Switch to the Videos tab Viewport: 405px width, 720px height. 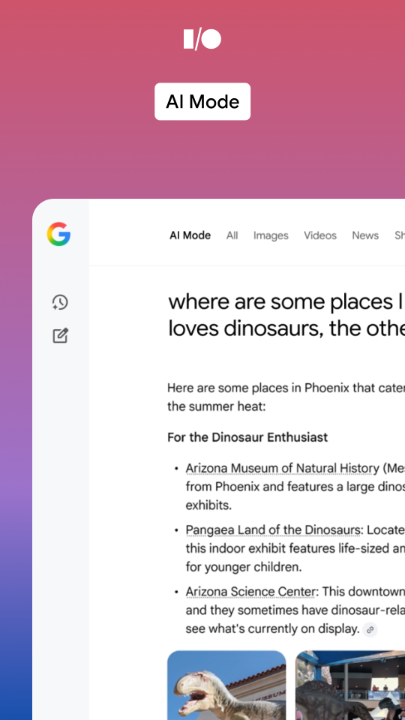click(x=320, y=236)
